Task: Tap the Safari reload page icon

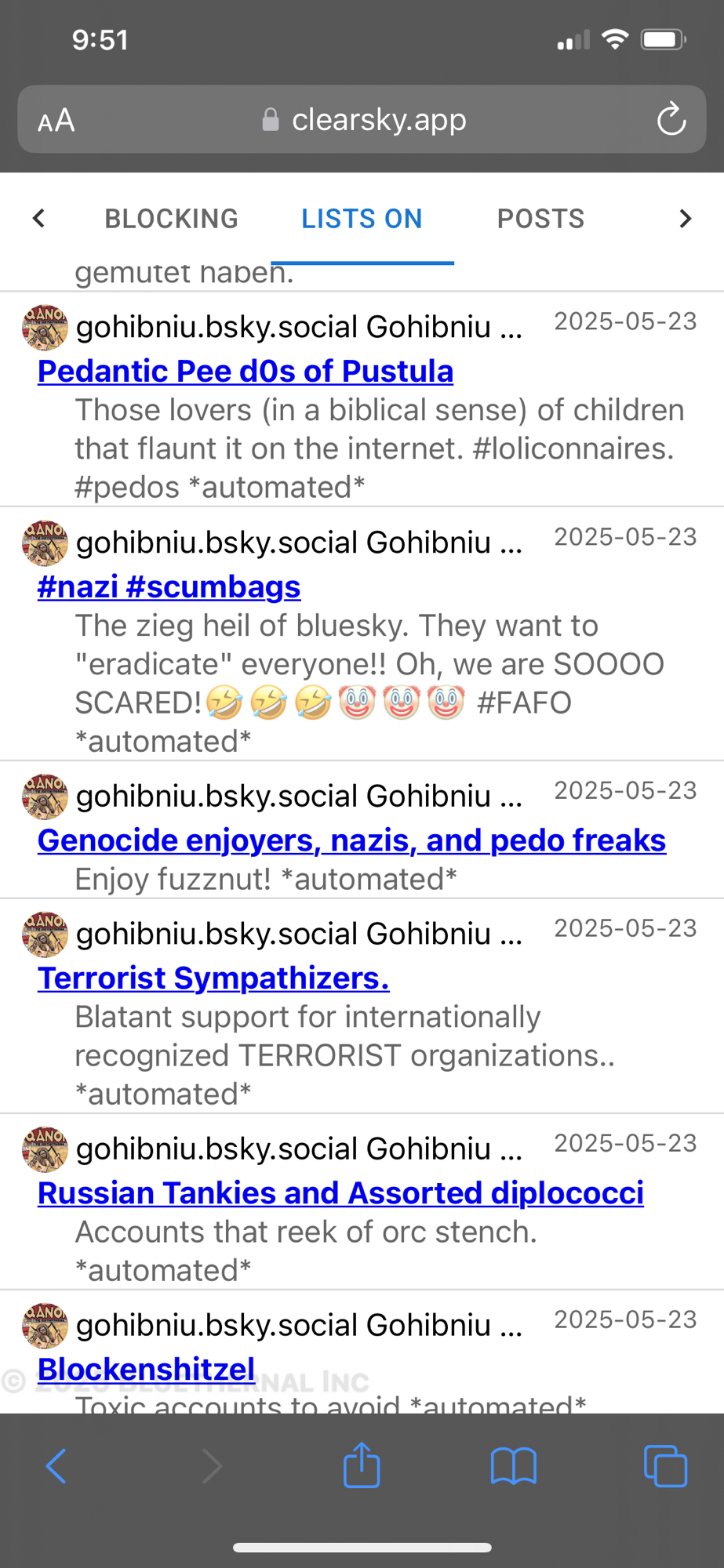Action: [x=671, y=120]
